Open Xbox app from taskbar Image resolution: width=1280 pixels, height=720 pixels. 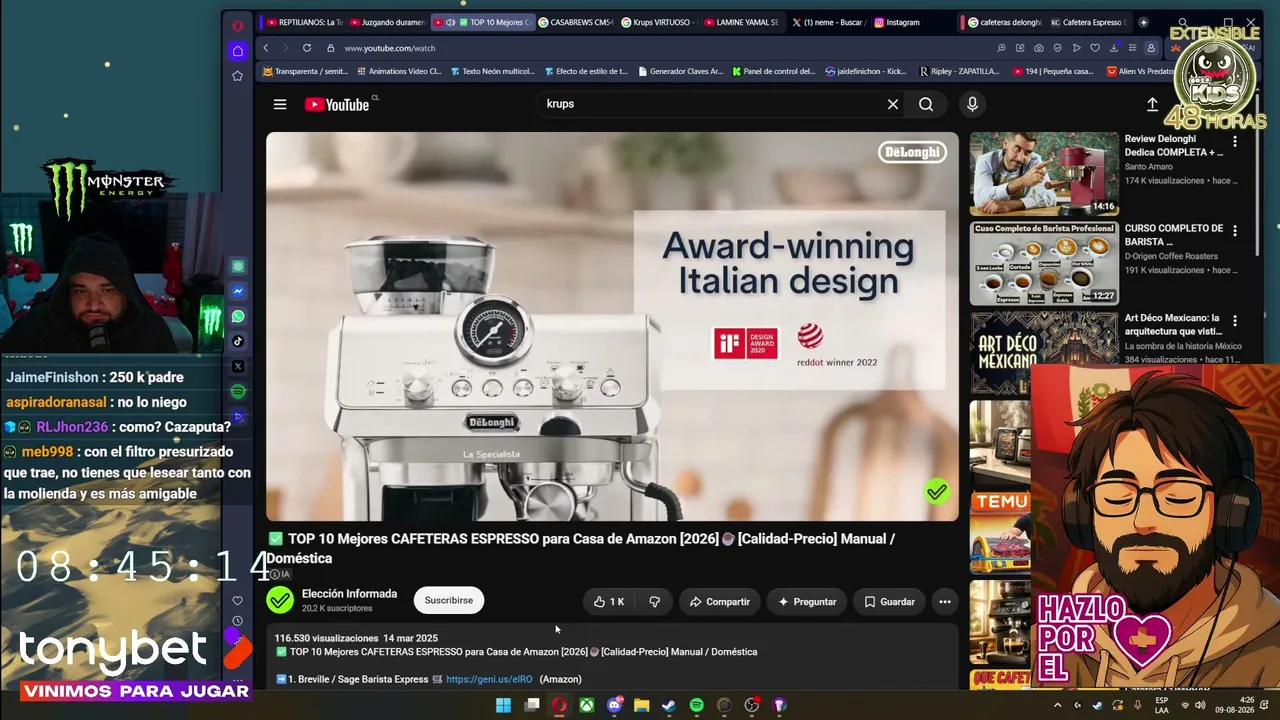pyautogui.click(x=587, y=705)
